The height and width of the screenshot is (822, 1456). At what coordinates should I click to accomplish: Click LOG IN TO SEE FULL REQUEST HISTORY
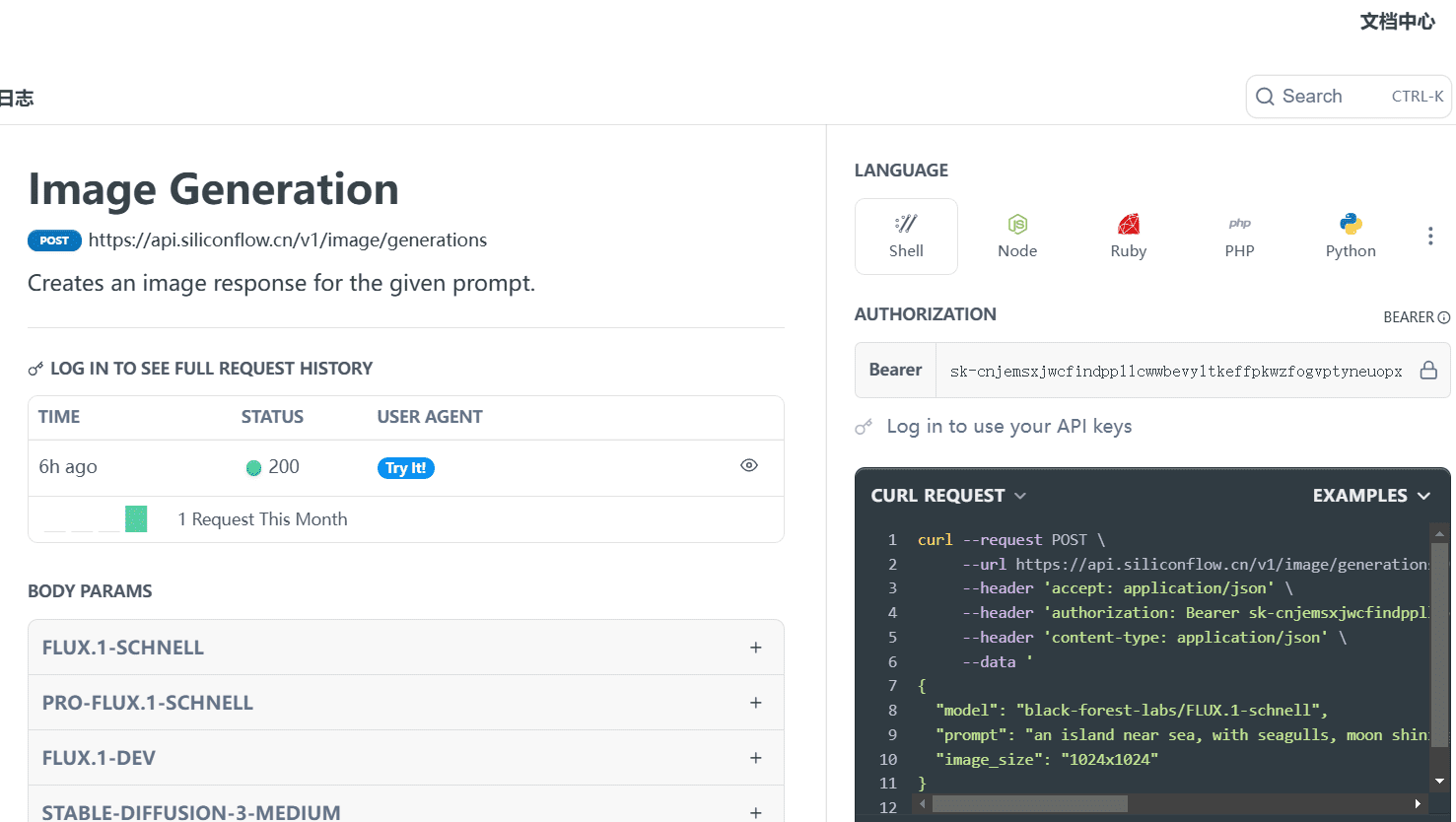[x=211, y=369]
